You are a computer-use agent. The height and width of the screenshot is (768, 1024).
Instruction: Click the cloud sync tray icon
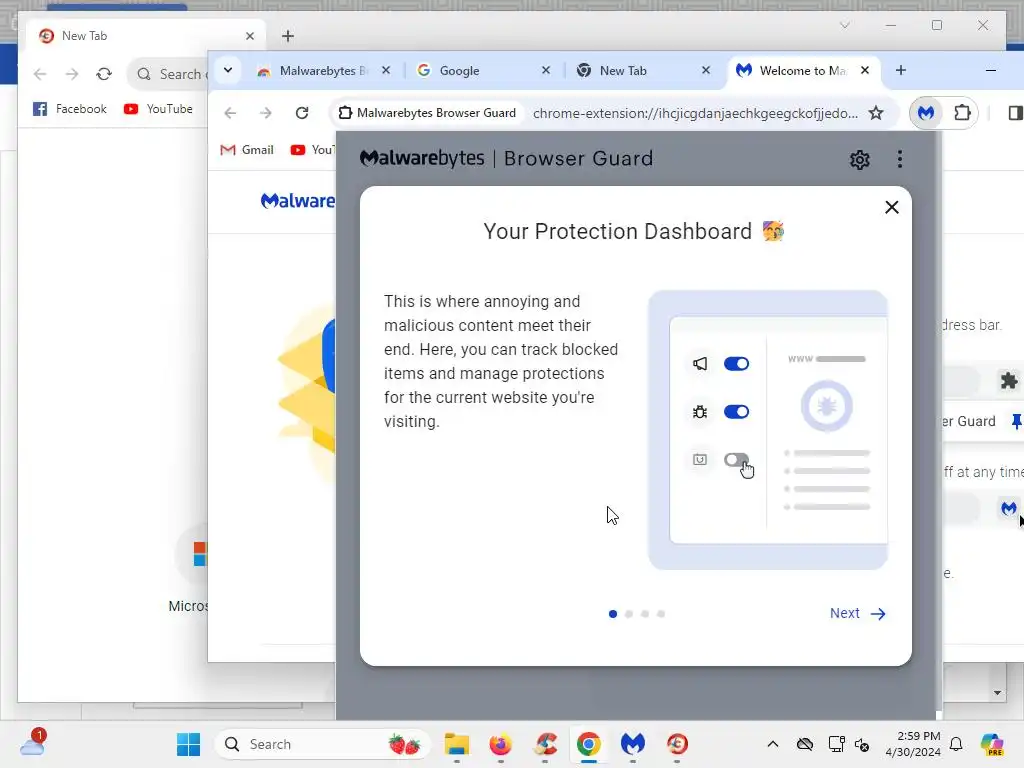[805, 744]
